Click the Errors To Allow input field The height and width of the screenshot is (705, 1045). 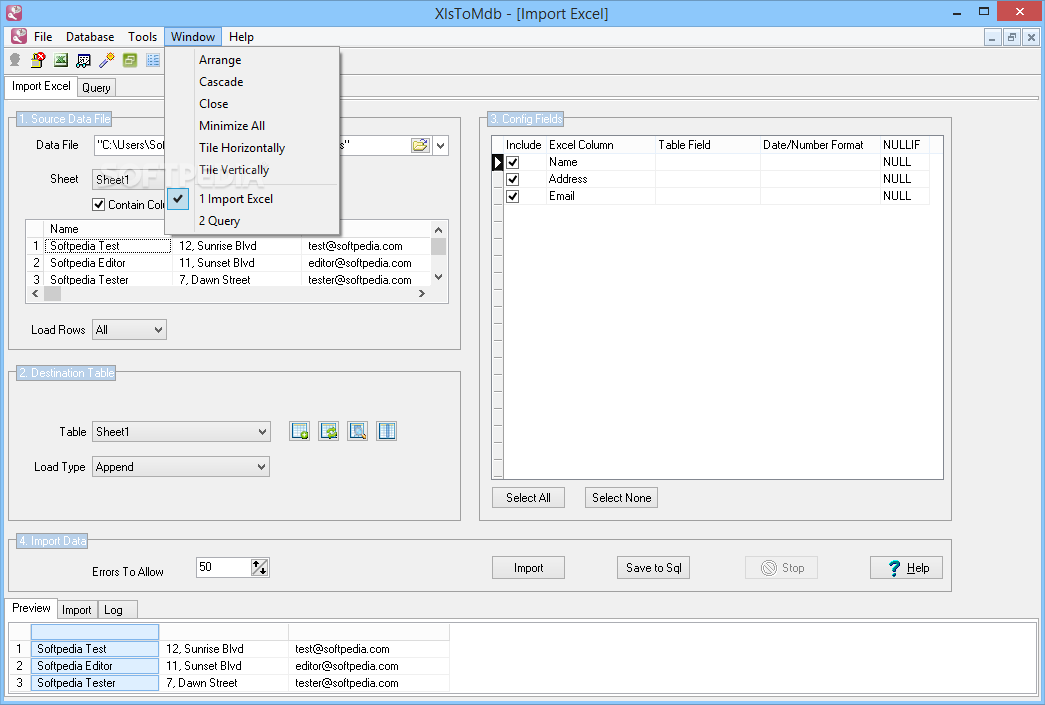pos(223,568)
